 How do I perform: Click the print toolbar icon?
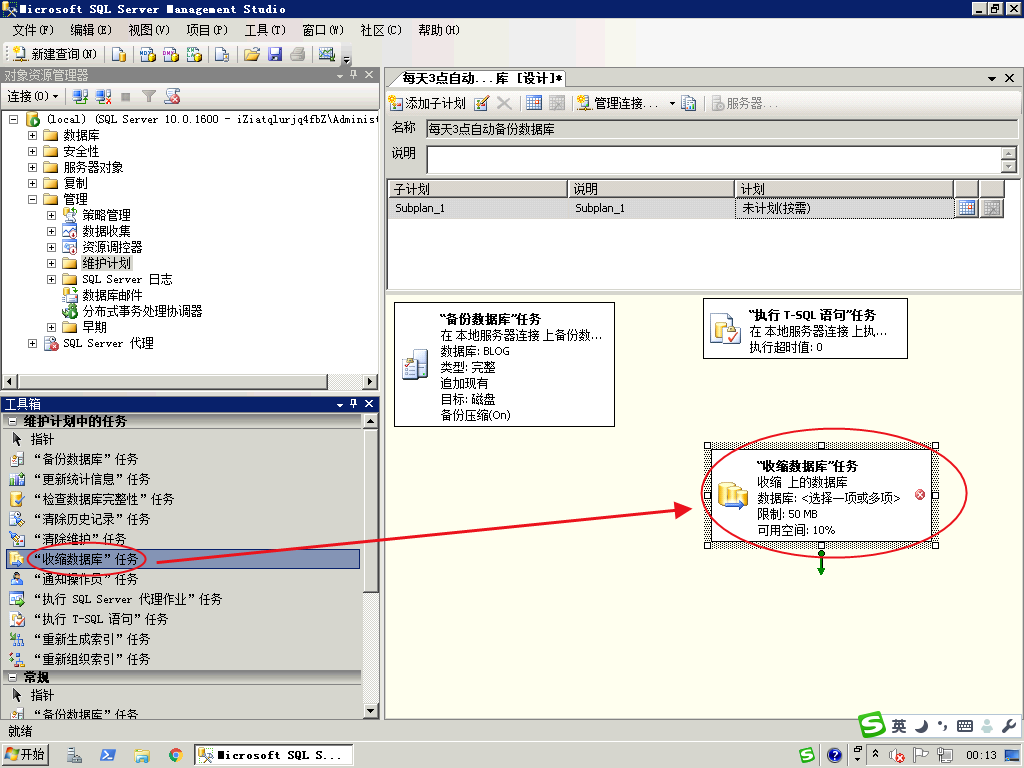298,54
